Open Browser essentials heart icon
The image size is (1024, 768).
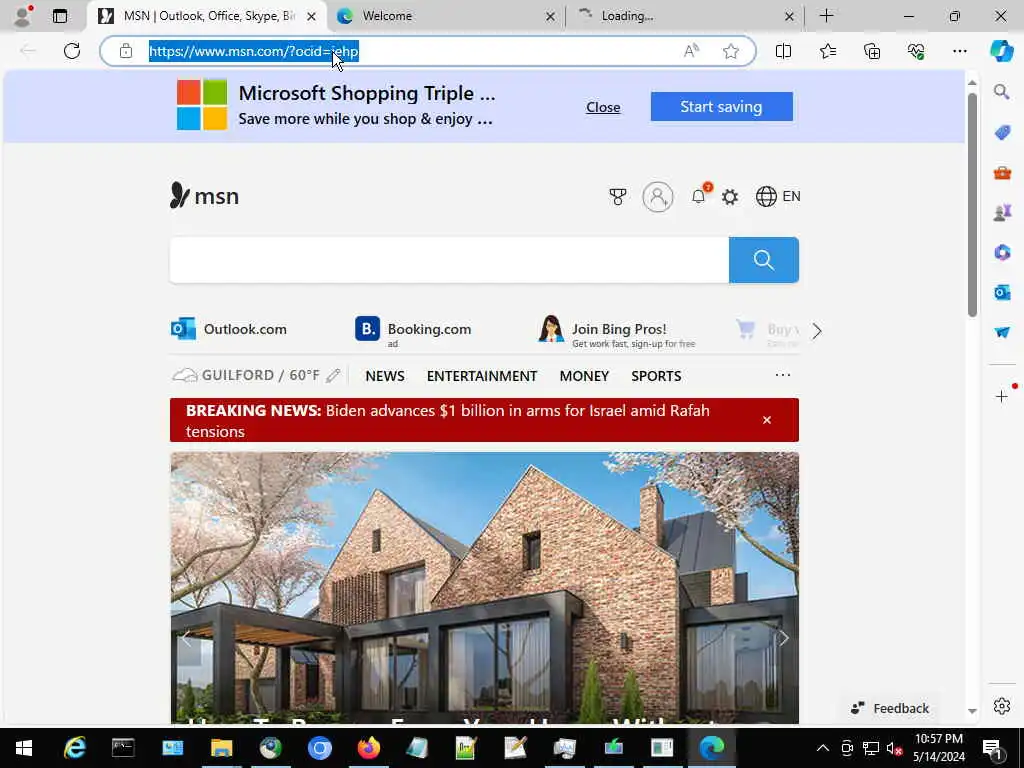(x=916, y=51)
